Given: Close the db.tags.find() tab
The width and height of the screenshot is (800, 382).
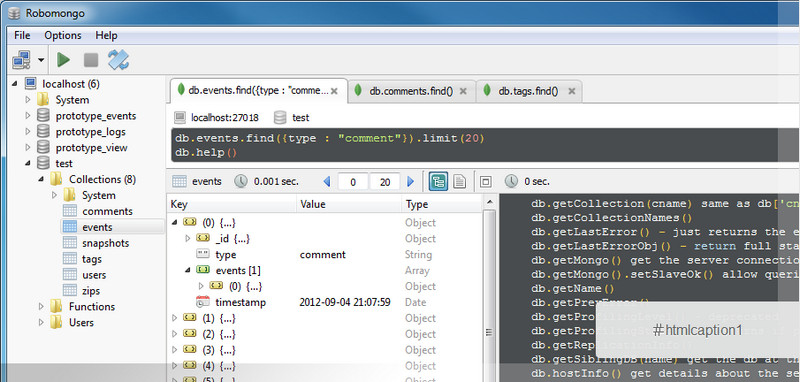Looking at the screenshot, I should (x=572, y=91).
